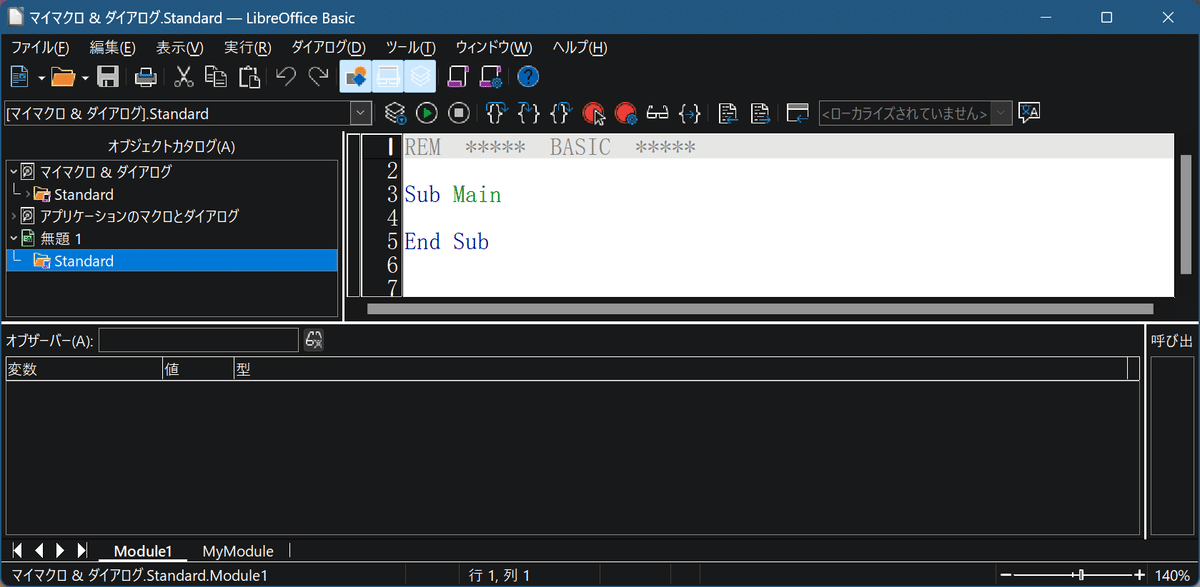Click the zoom slider handle in the status bar
Image resolution: width=1200 pixels, height=587 pixels.
click(1080, 575)
